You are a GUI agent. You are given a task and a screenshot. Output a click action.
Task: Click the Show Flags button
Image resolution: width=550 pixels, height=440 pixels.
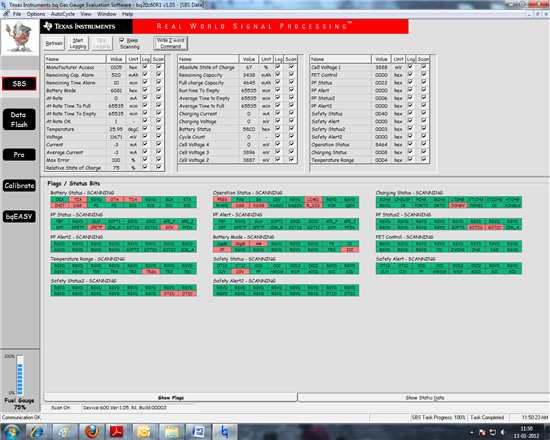pos(170,398)
